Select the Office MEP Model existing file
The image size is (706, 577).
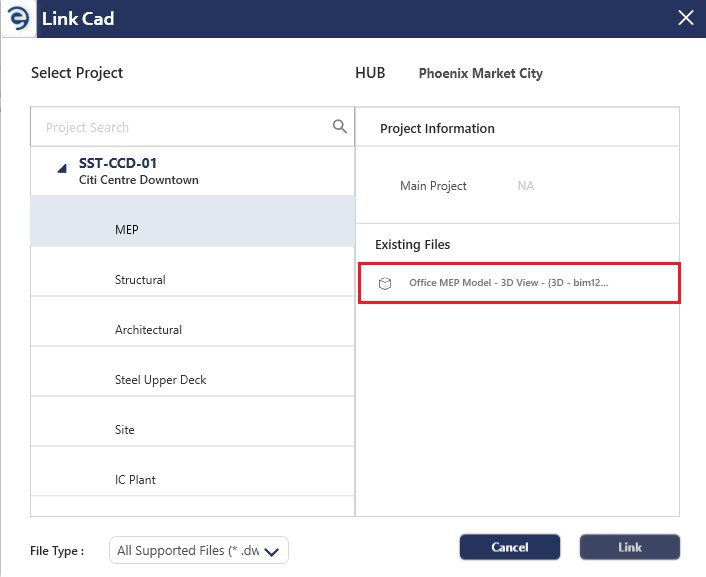tap(519, 283)
